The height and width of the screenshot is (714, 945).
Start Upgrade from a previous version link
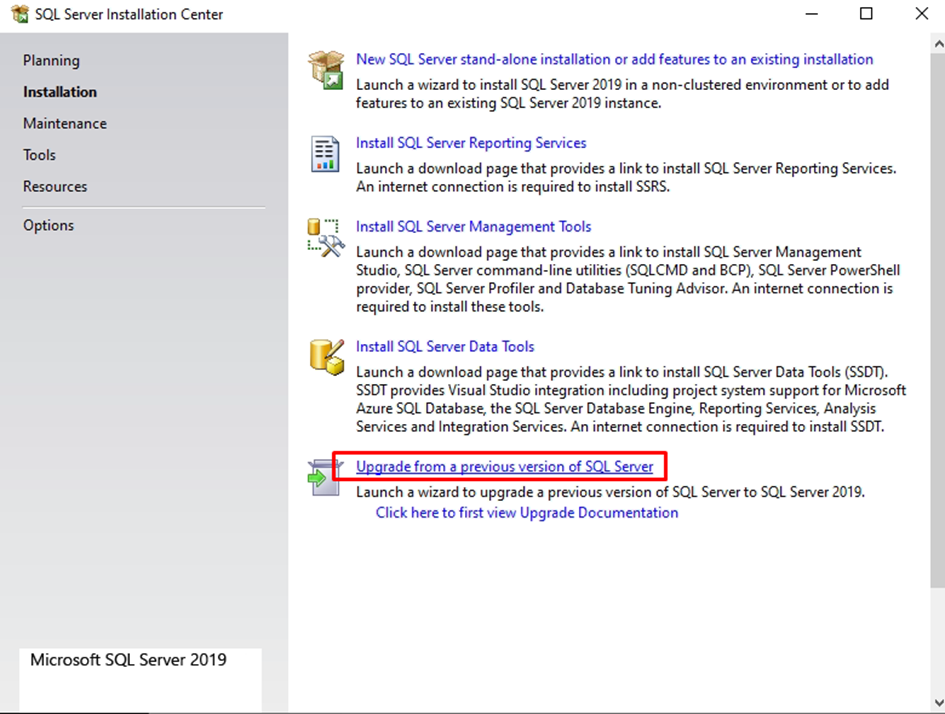pos(504,466)
